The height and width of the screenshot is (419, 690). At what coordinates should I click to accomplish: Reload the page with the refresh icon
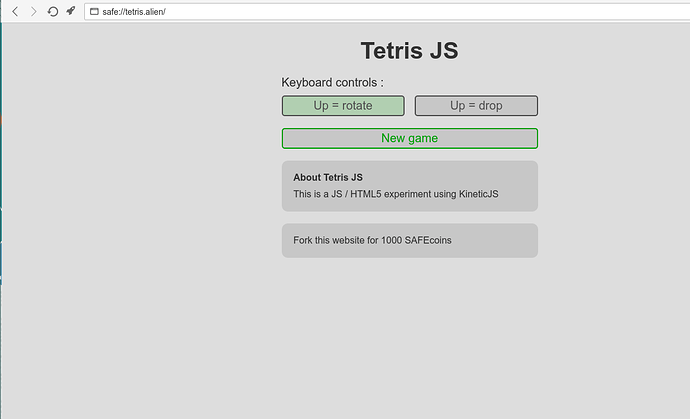coord(53,11)
